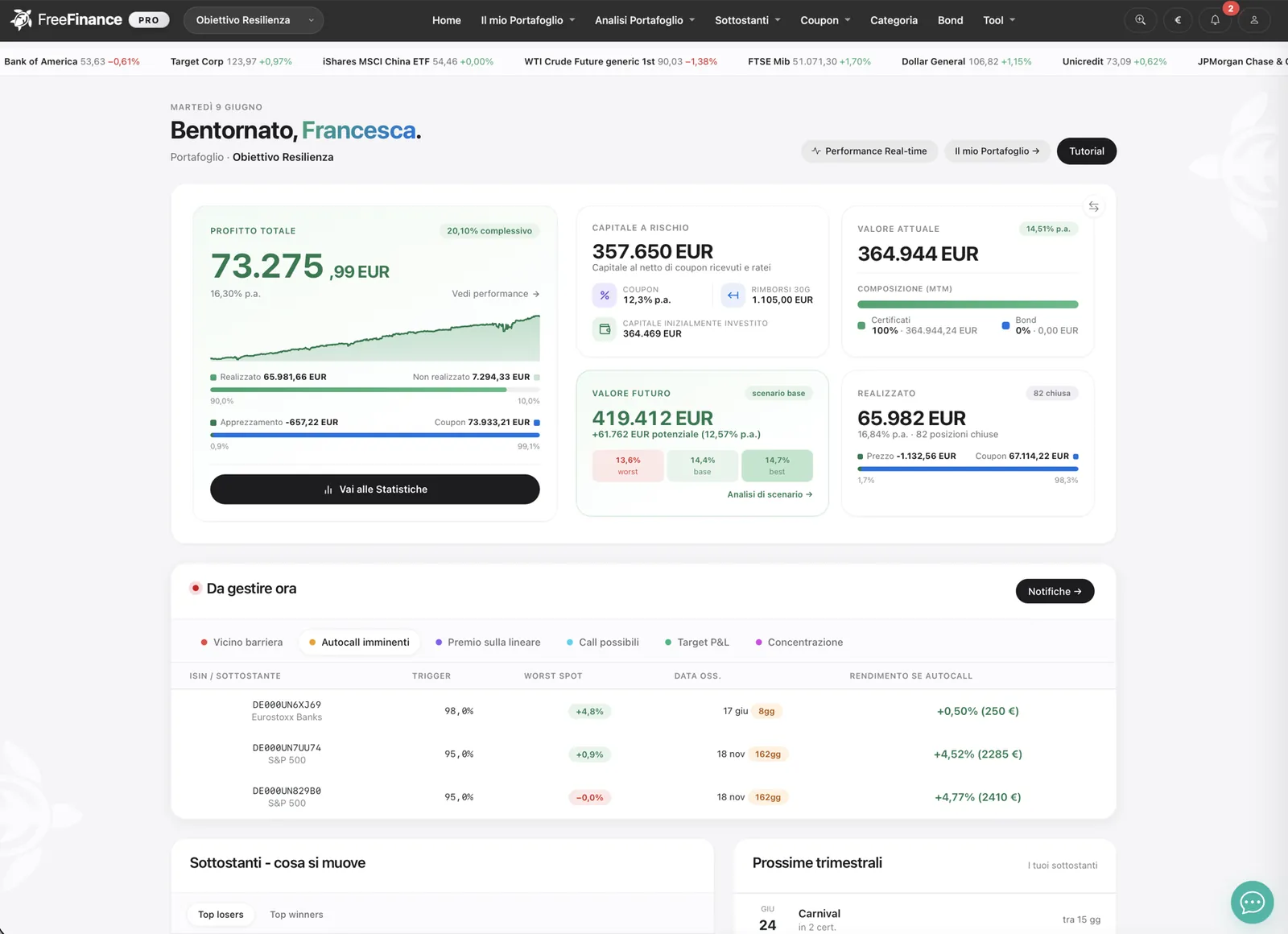
Task: Expand the Coupon menu
Action: pyautogui.click(x=825, y=20)
